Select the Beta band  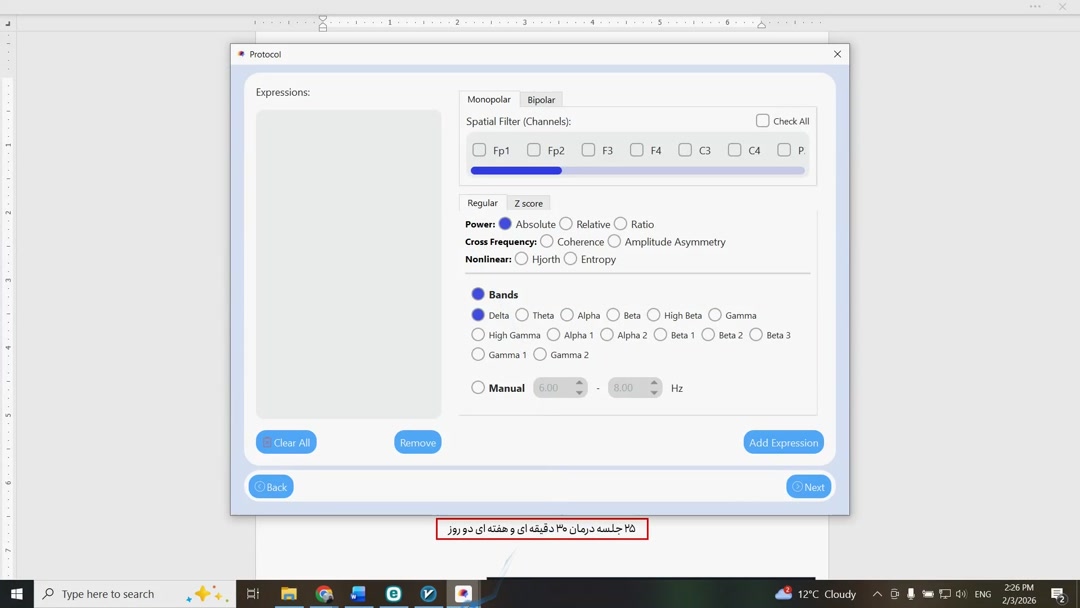(x=613, y=315)
